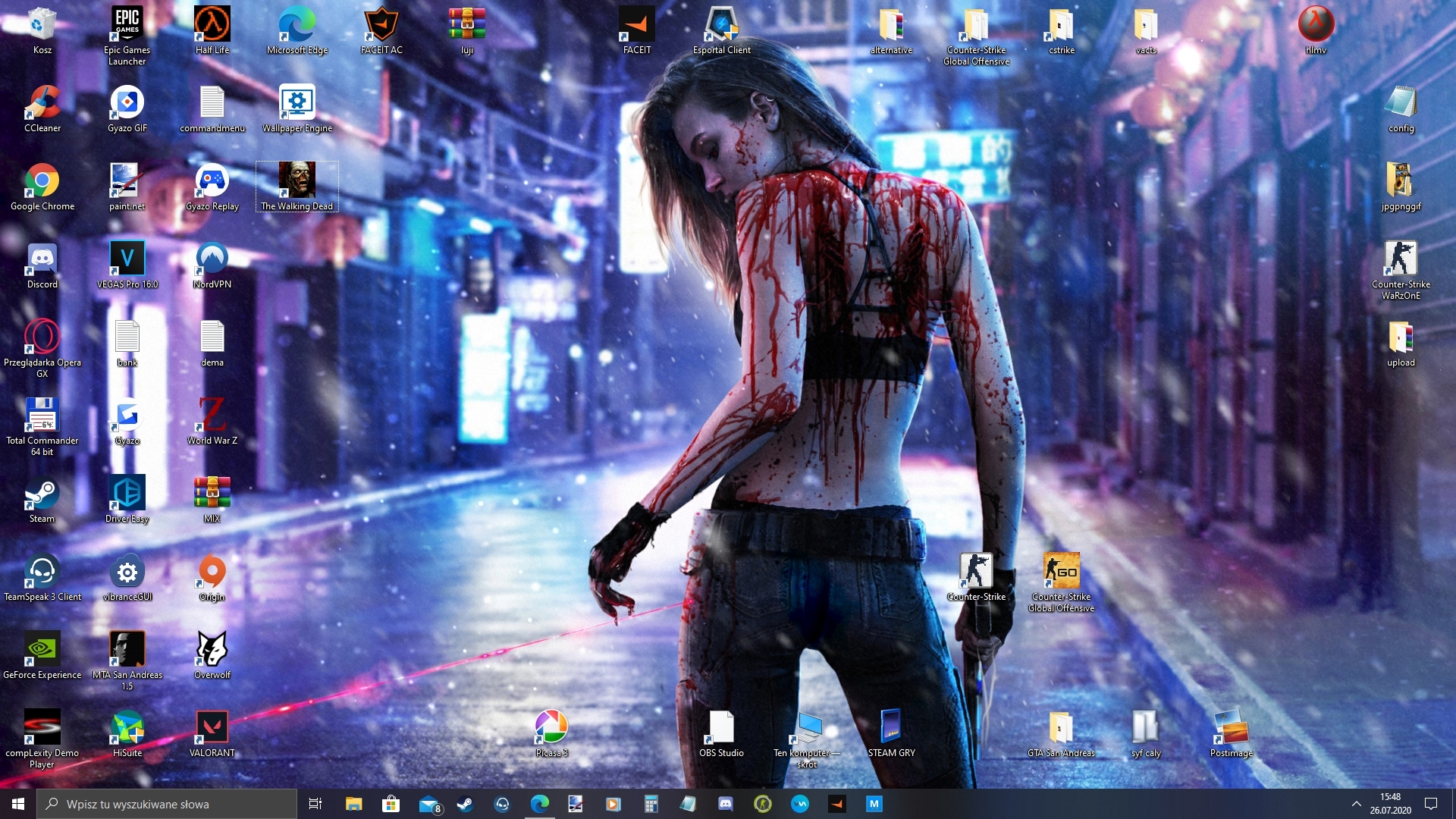Viewport: 1456px width, 819px height.
Task: Select the syf caly folder
Action: (x=1146, y=734)
